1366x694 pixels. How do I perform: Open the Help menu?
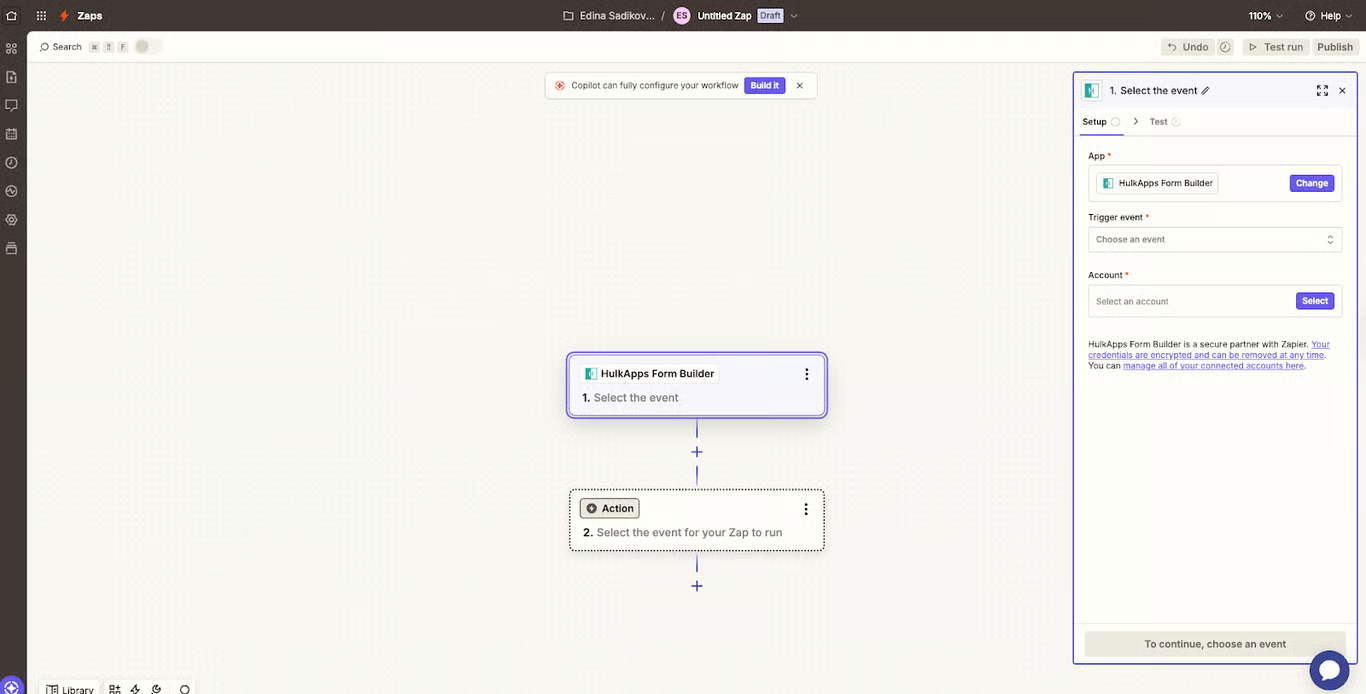(1329, 16)
